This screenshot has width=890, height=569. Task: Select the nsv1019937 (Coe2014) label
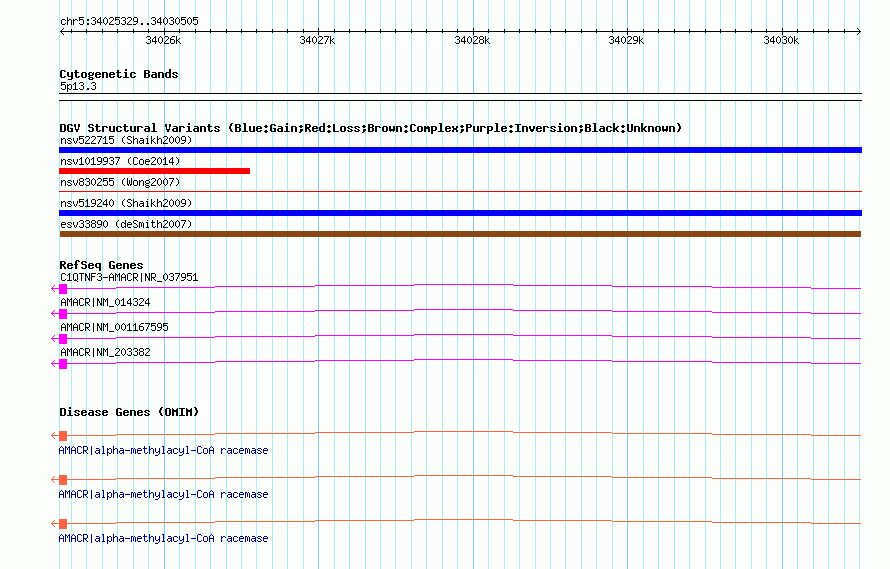point(120,161)
